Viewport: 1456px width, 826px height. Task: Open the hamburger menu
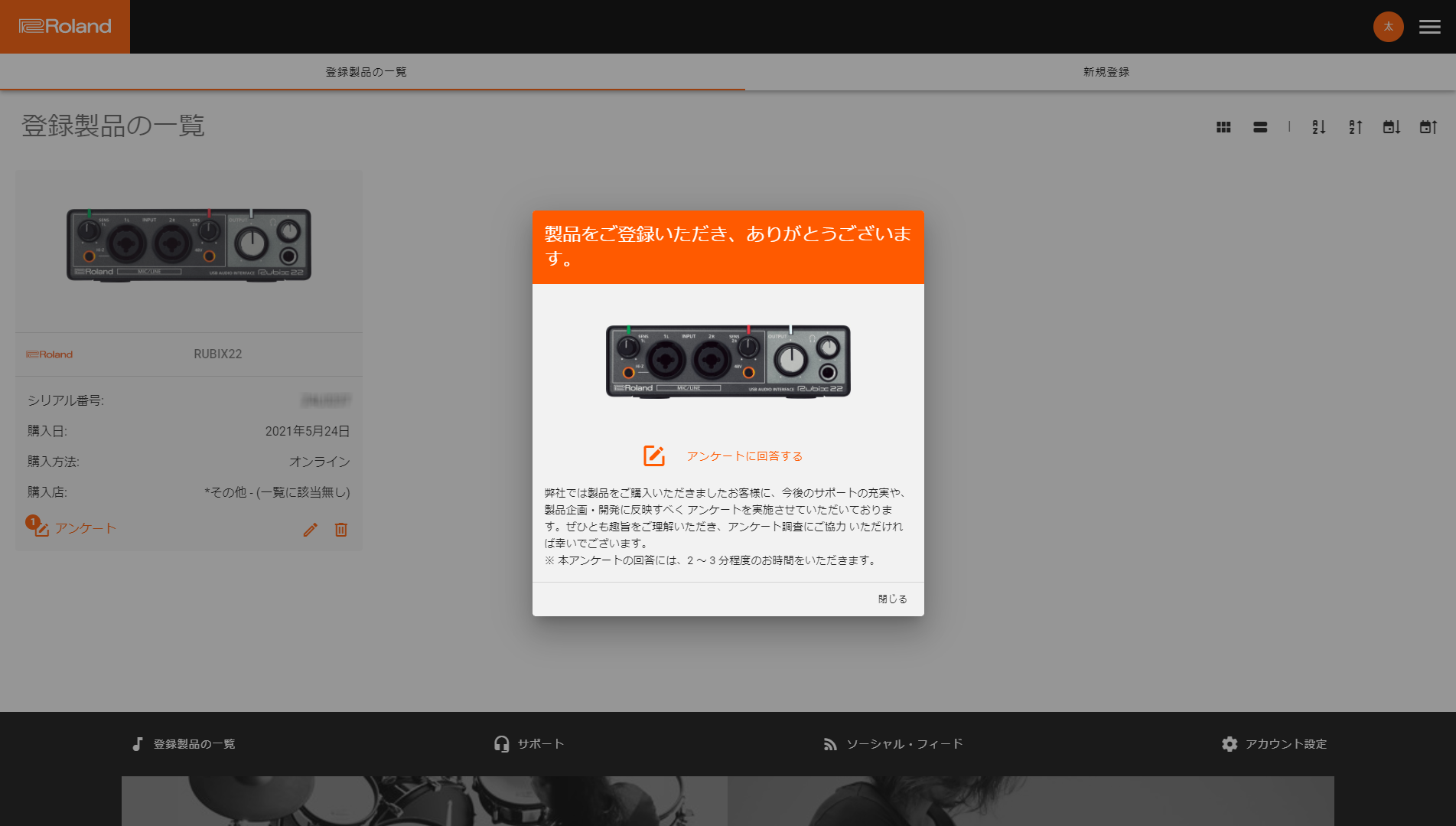coord(1429,27)
